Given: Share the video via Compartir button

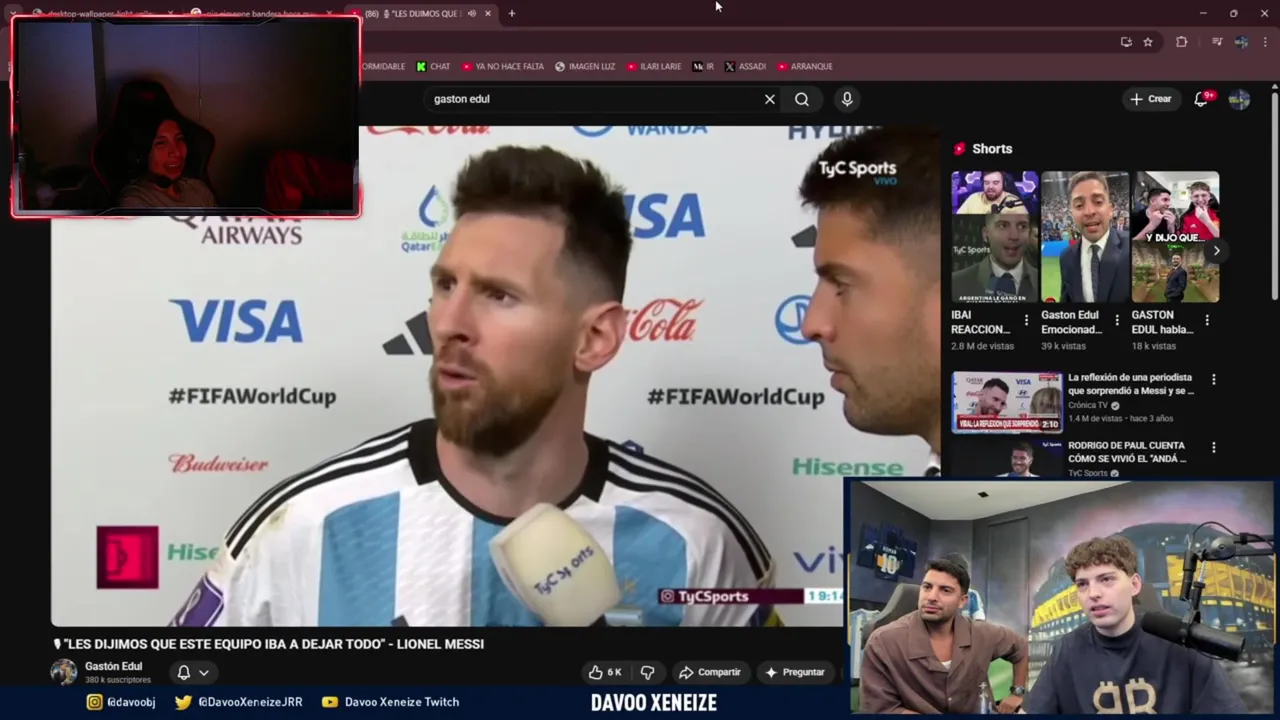Looking at the screenshot, I should tap(709, 672).
